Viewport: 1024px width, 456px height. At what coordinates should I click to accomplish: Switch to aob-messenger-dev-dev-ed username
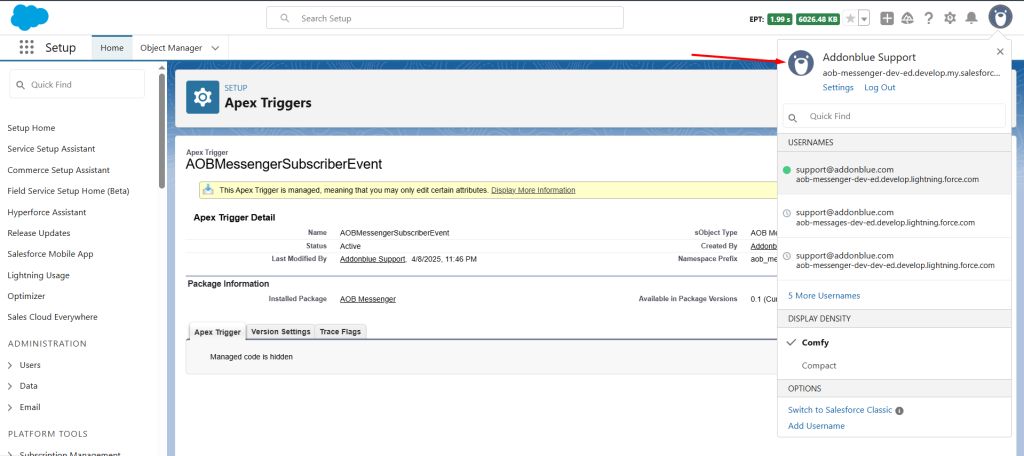click(x=895, y=260)
